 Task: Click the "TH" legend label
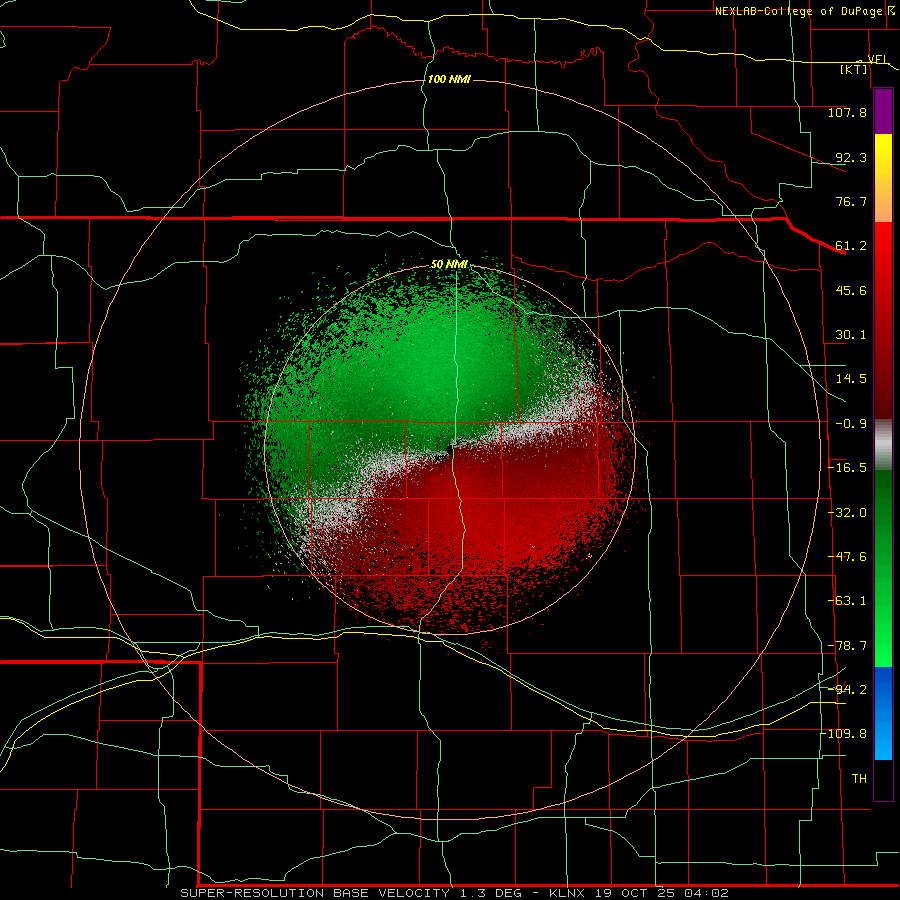pyautogui.click(x=859, y=779)
